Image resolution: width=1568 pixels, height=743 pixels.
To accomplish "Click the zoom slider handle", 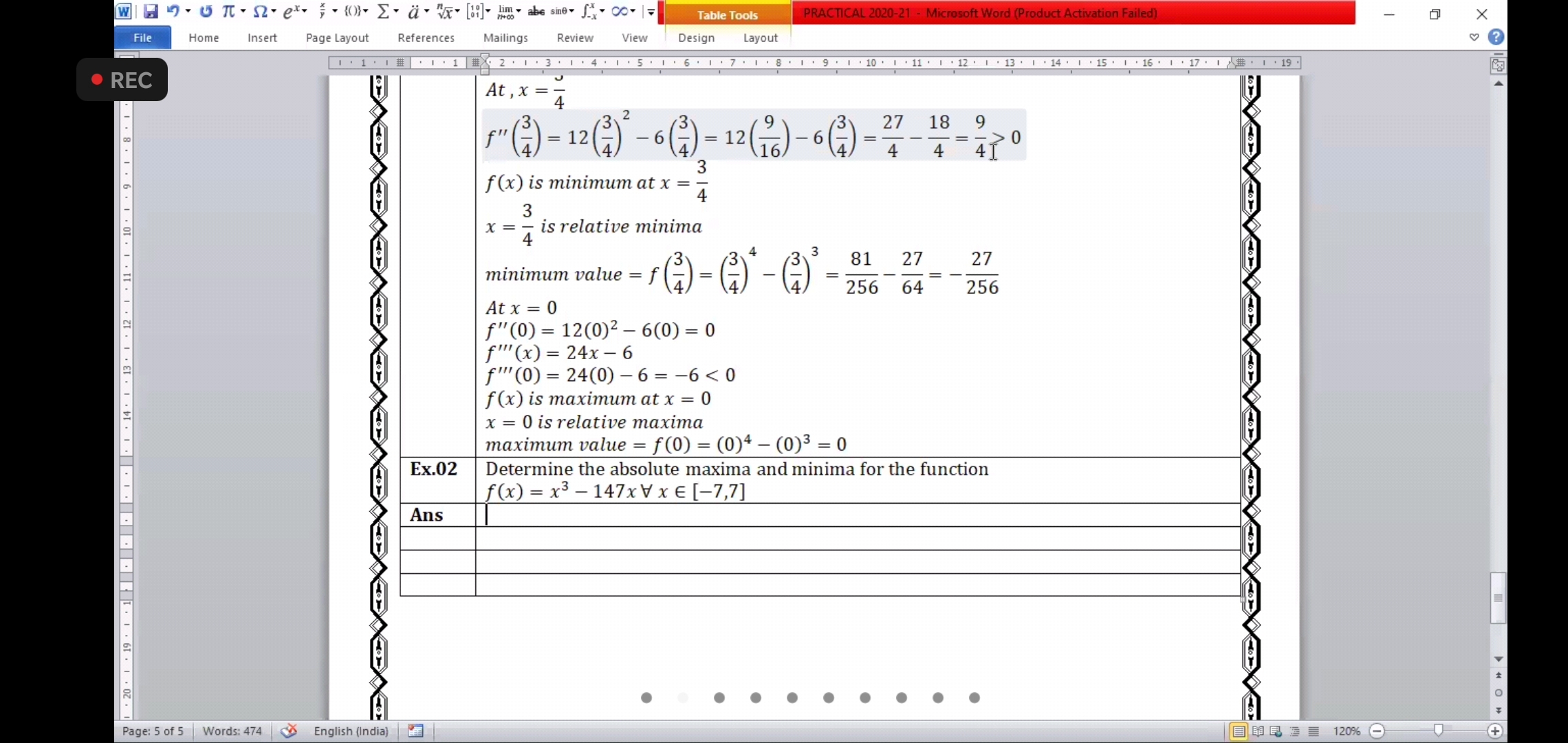I will point(1438,731).
